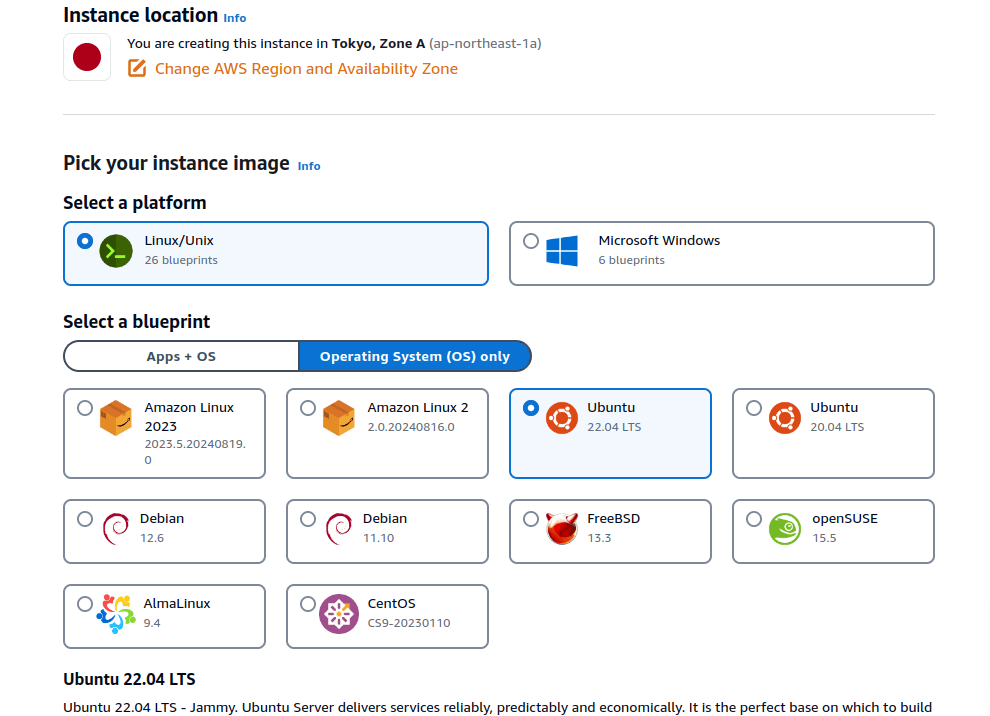
Task: Switch to the Apps + OS tab
Action: tap(181, 357)
